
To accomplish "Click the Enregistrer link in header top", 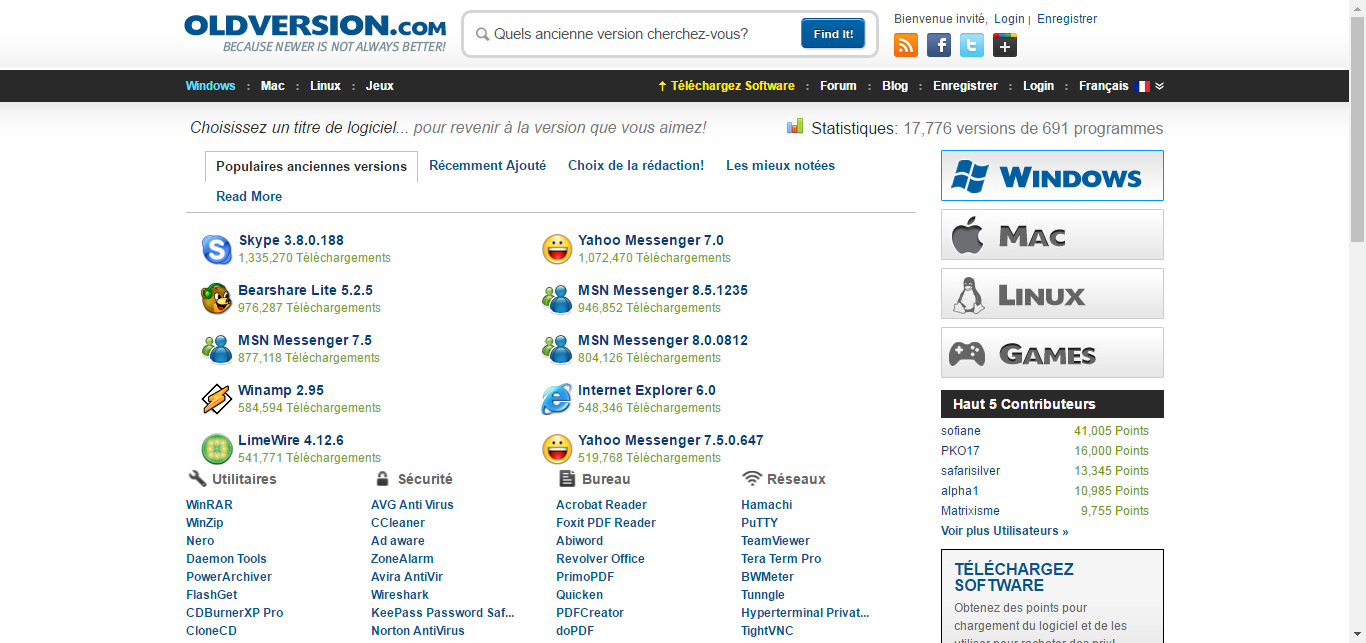I will pyautogui.click(x=1067, y=19).
